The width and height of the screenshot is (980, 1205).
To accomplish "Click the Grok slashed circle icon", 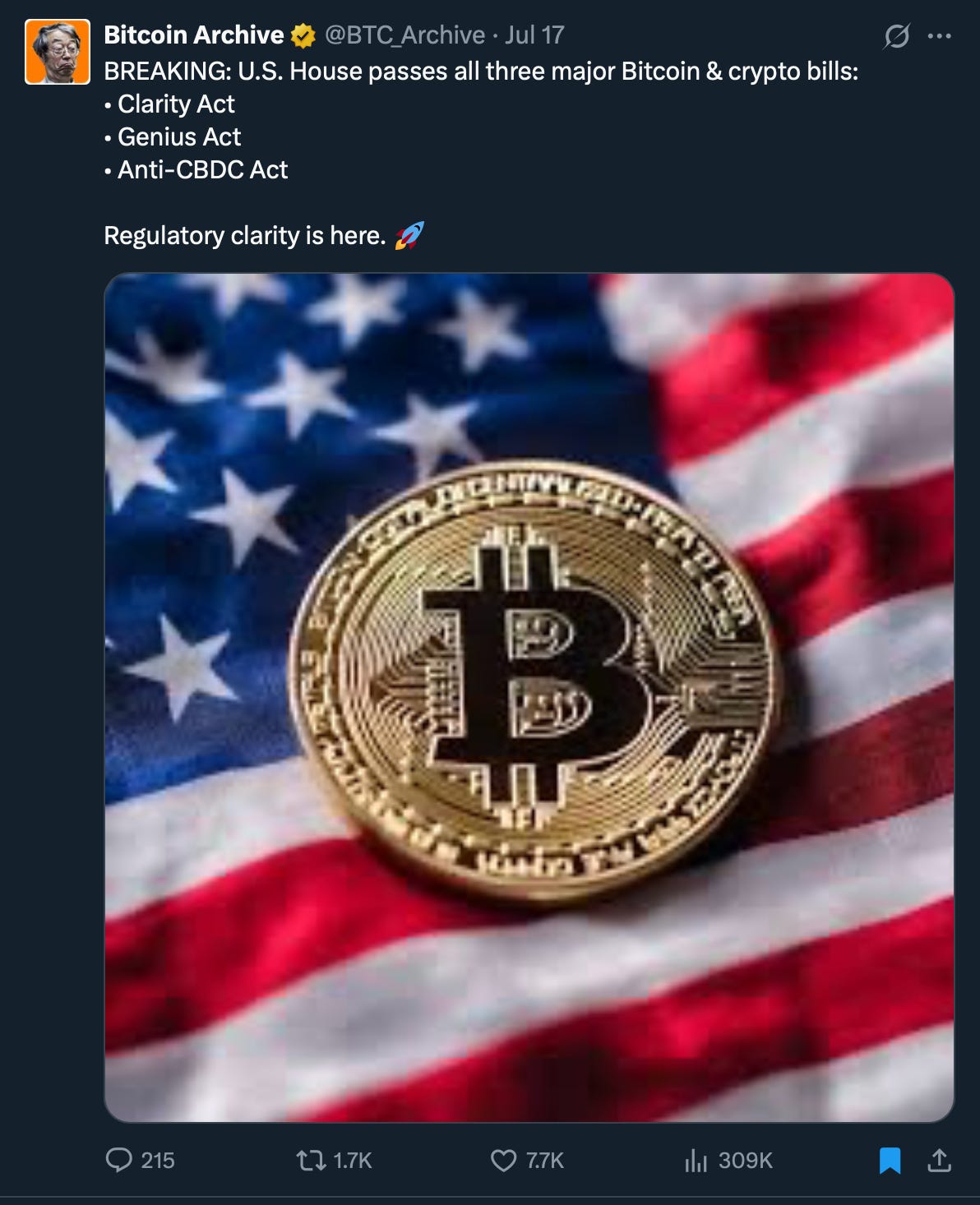I will [x=896, y=36].
